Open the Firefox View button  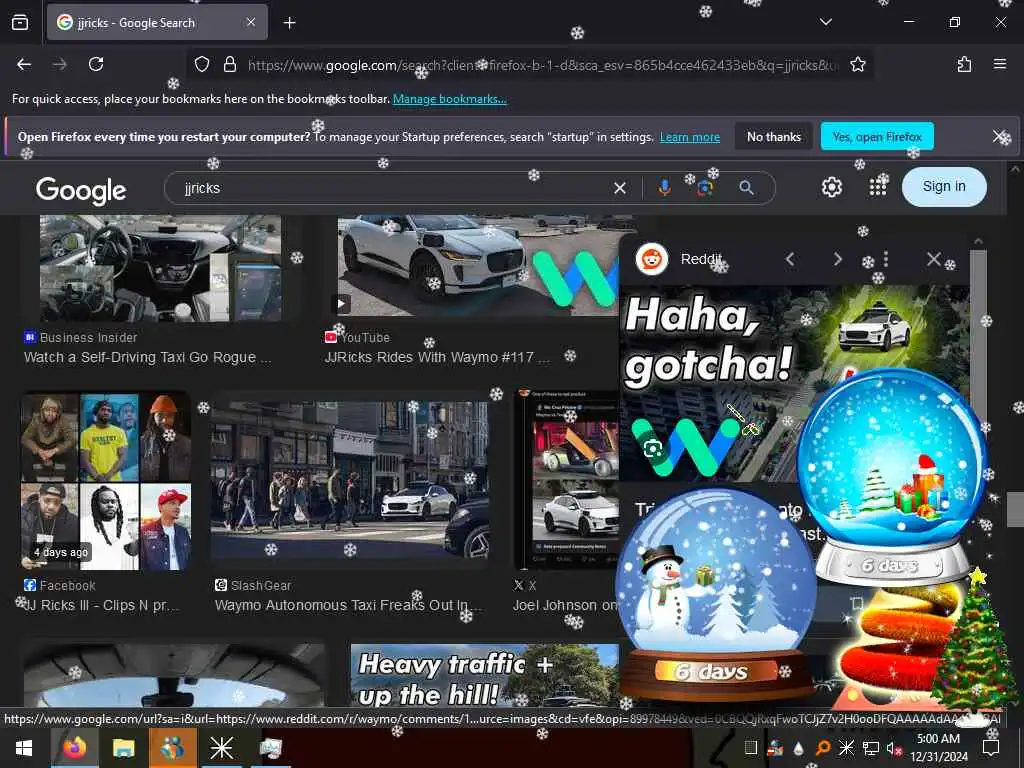(x=20, y=22)
